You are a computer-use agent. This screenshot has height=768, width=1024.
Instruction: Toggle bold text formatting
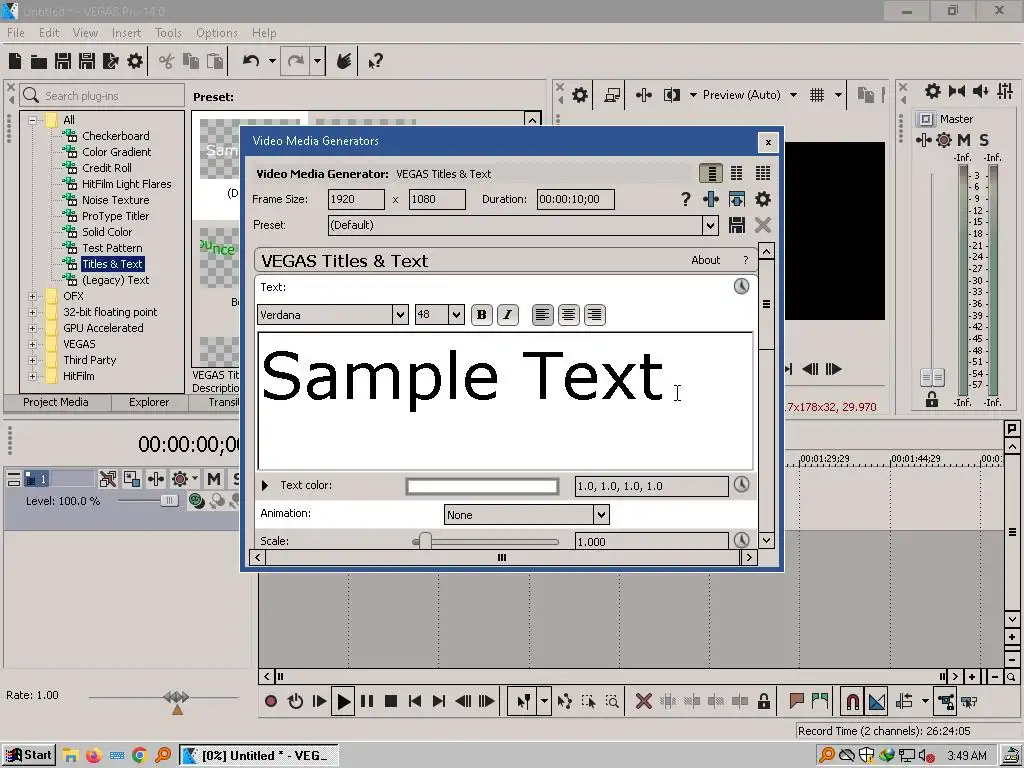(x=482, y=315)
